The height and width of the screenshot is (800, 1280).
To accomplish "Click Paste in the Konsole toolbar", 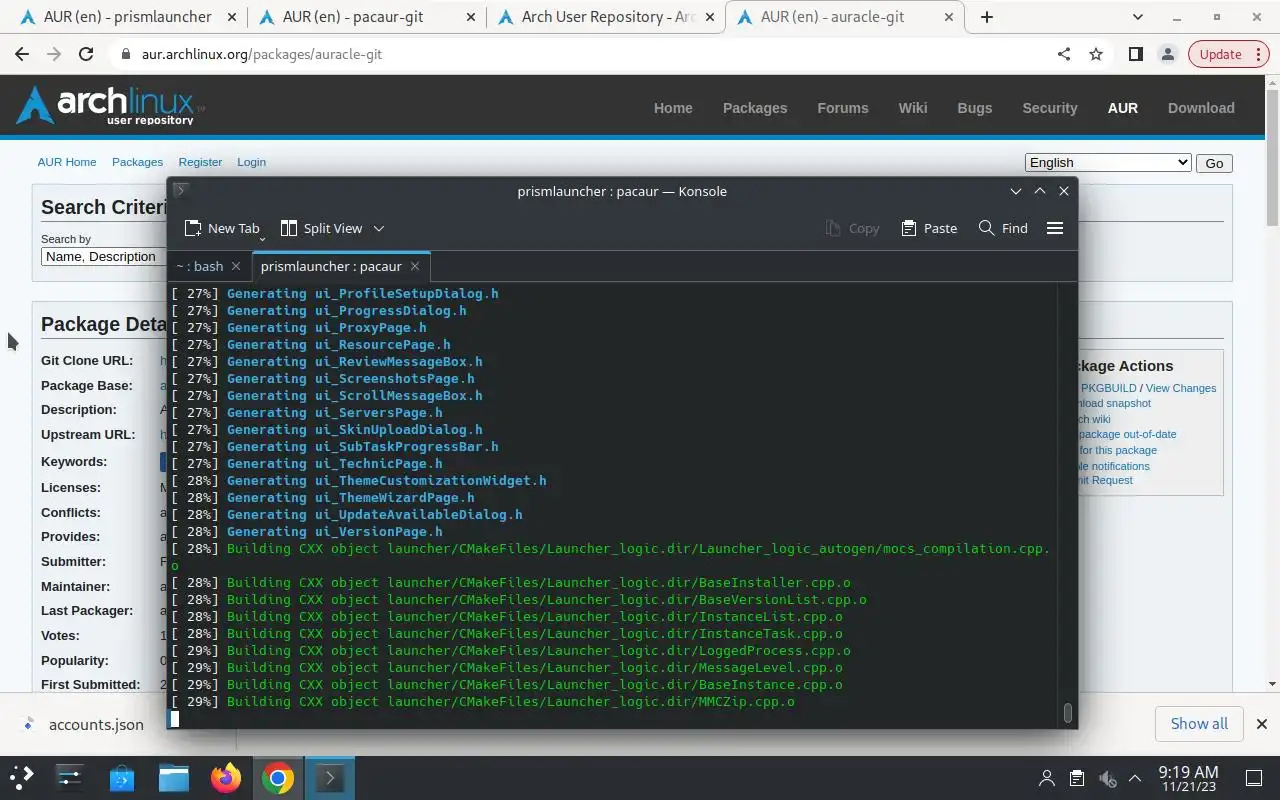I will pos(929,228).
